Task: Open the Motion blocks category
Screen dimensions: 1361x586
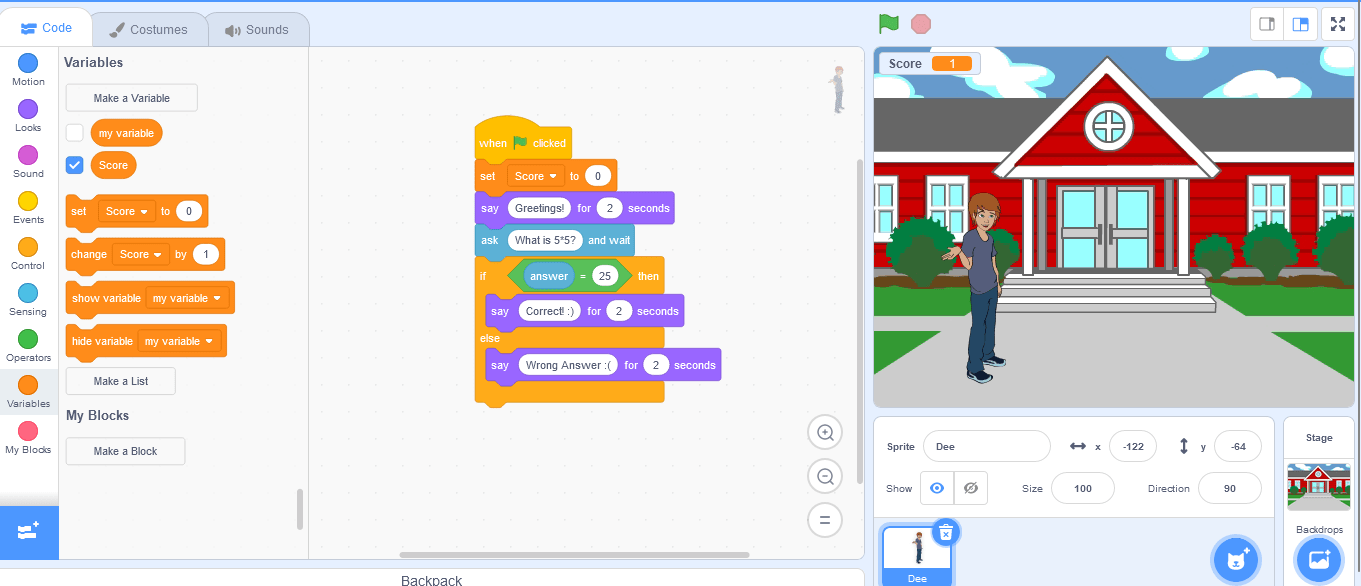Action: (x=28, y=70)
